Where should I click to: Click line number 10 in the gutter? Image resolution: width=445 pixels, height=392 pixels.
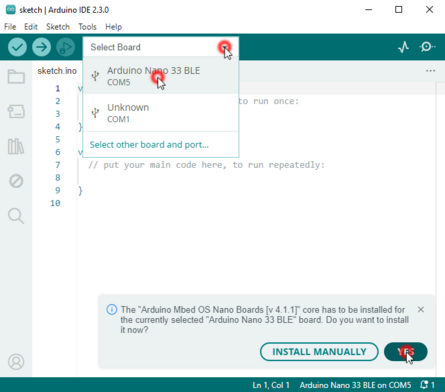55,203
